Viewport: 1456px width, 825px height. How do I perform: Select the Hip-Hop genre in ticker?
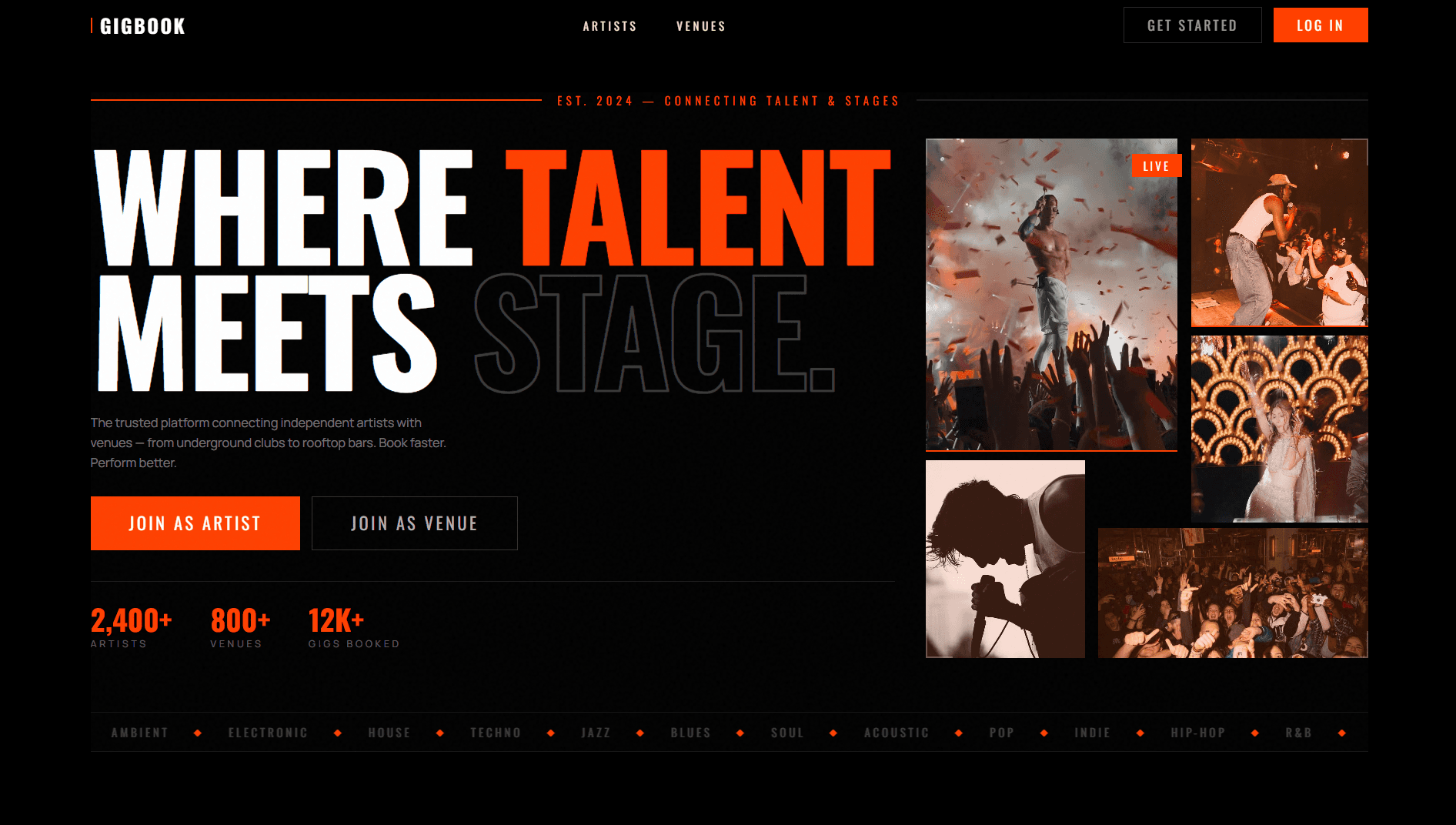(x=1198, y=733)
